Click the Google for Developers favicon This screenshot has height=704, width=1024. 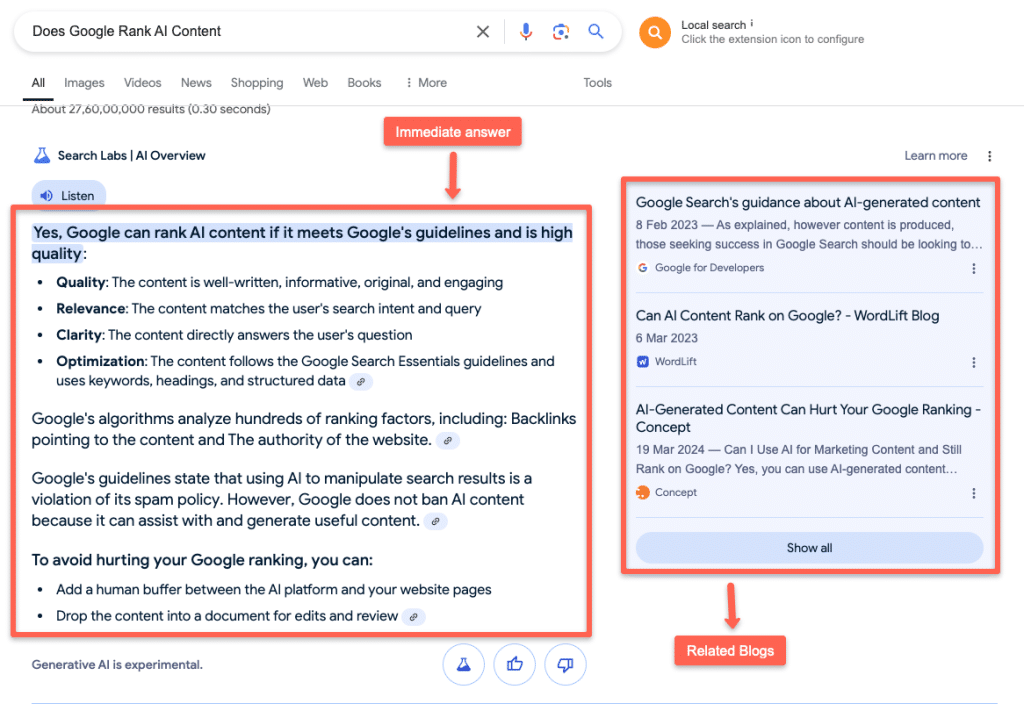pyautogui.click(x=643, y=267)
